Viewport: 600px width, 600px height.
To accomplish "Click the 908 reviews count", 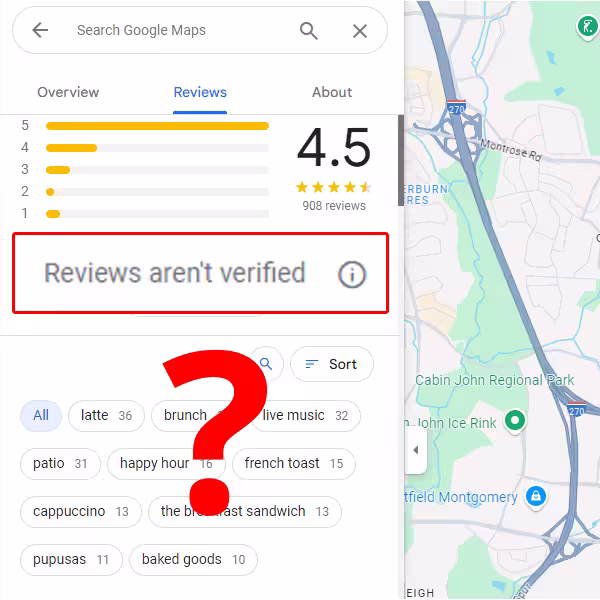I will click(x=334, y=206).
